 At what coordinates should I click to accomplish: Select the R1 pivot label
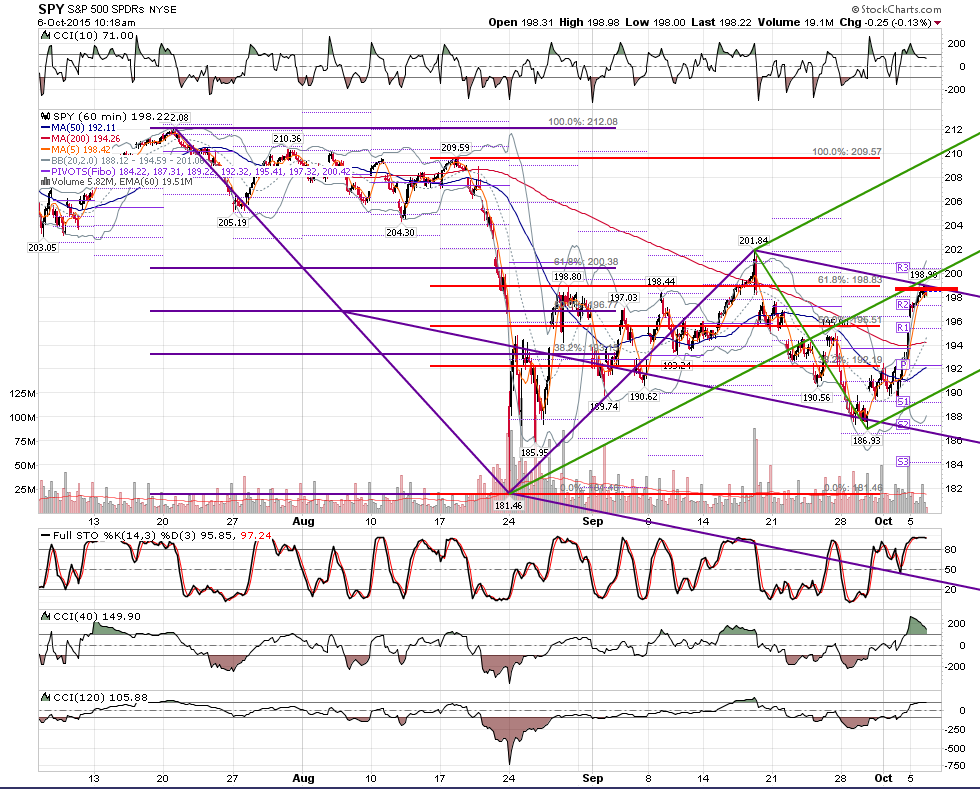[x=902, y=328]
